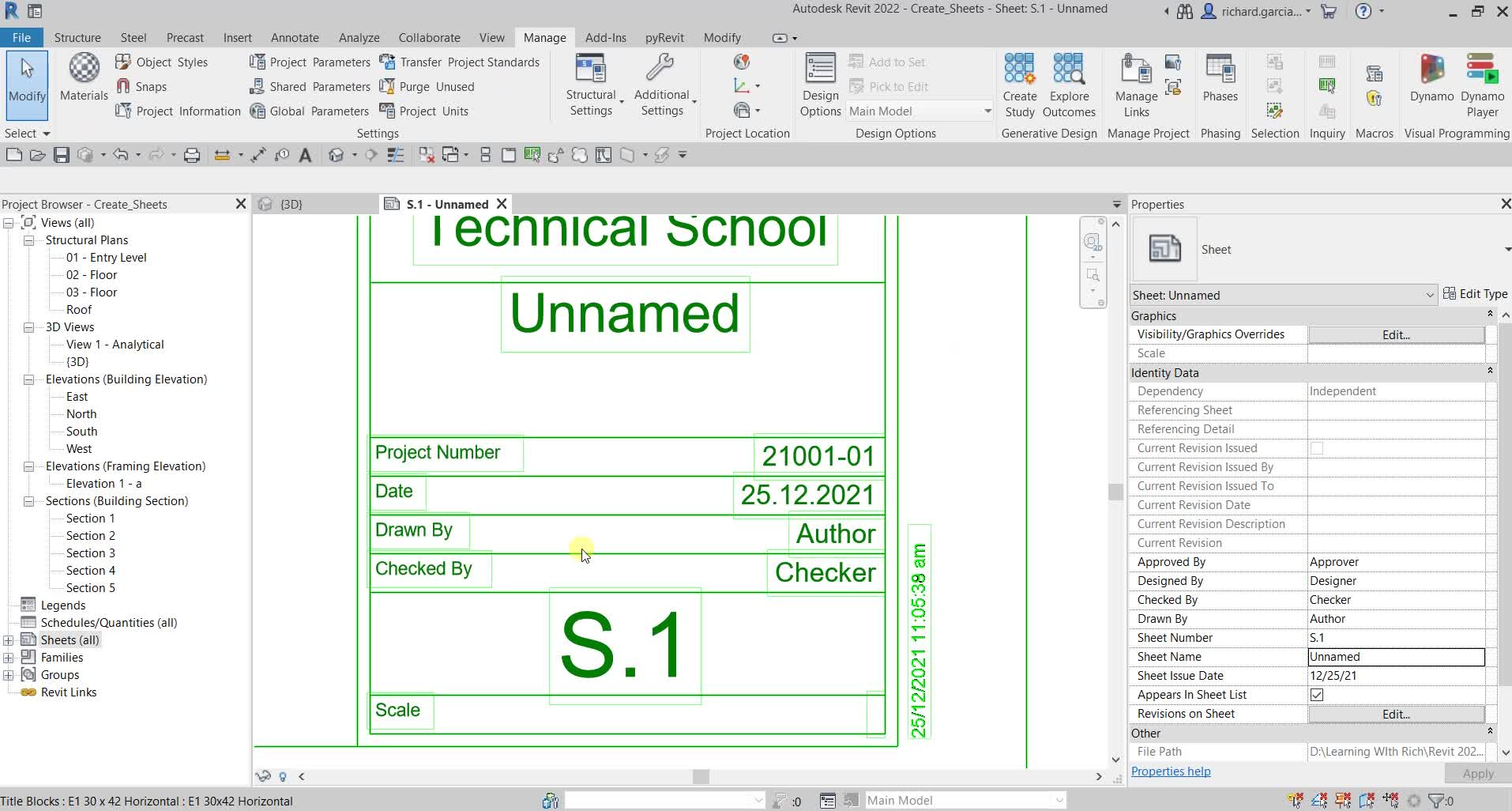Click the vertical scrollbar of the drawing view
The height and width of the screenshot is (811, 1512).
pyautogui.click(x=1115, y=492)
